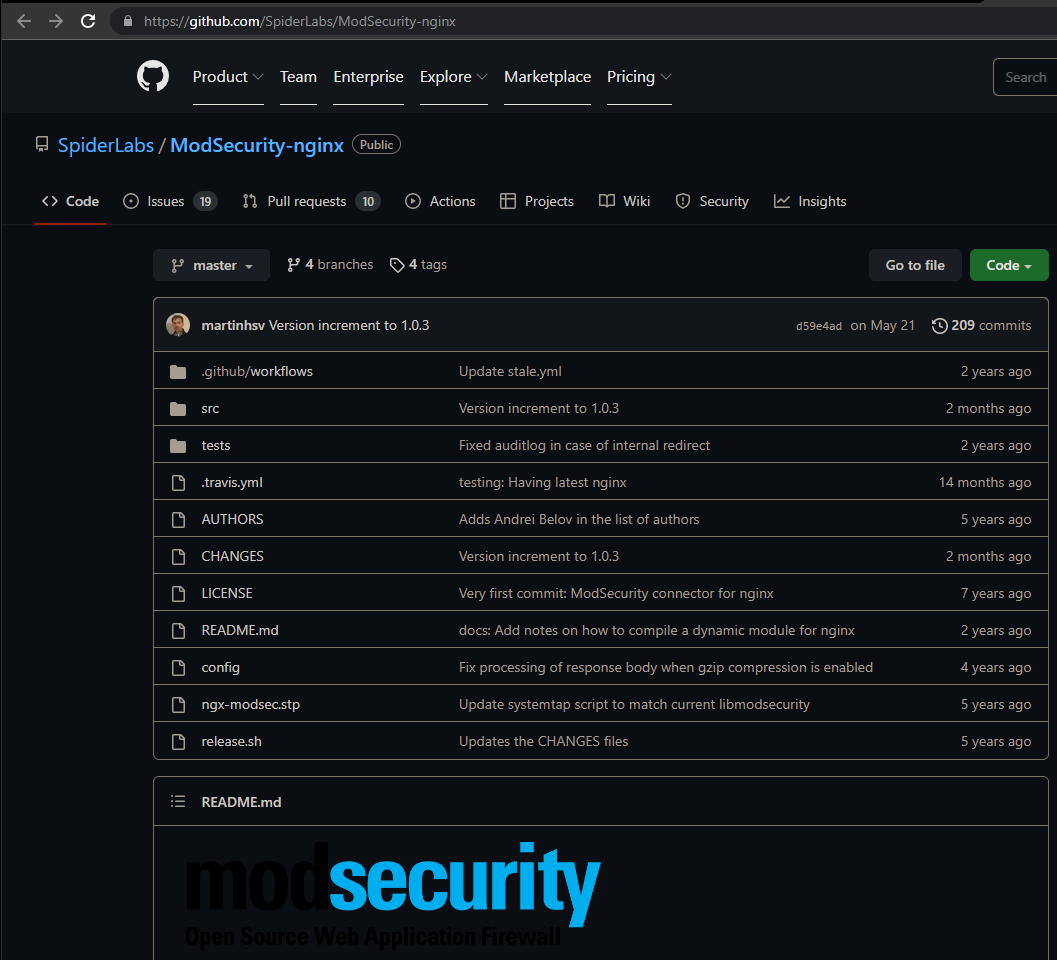Switch to the Projects tab

point(537,201)
